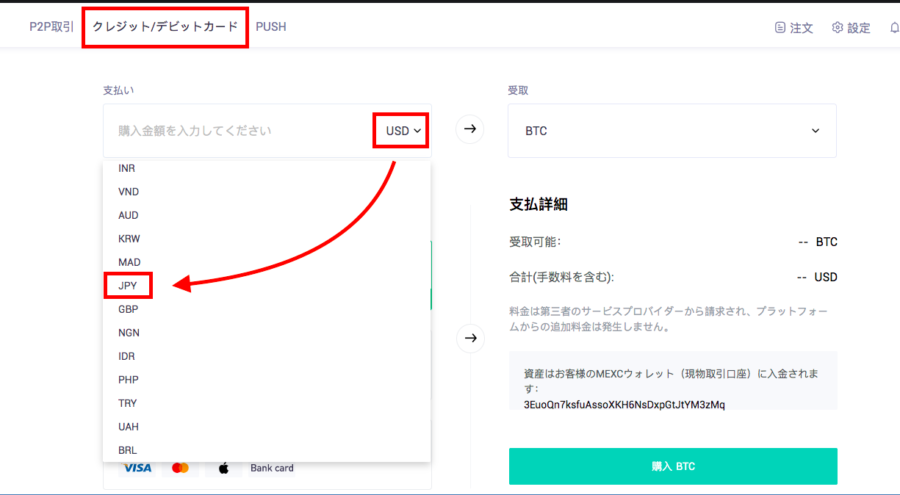Select the クレジット/デビットカード tab
Screen dimensions: 900x495
click(165, 27)
